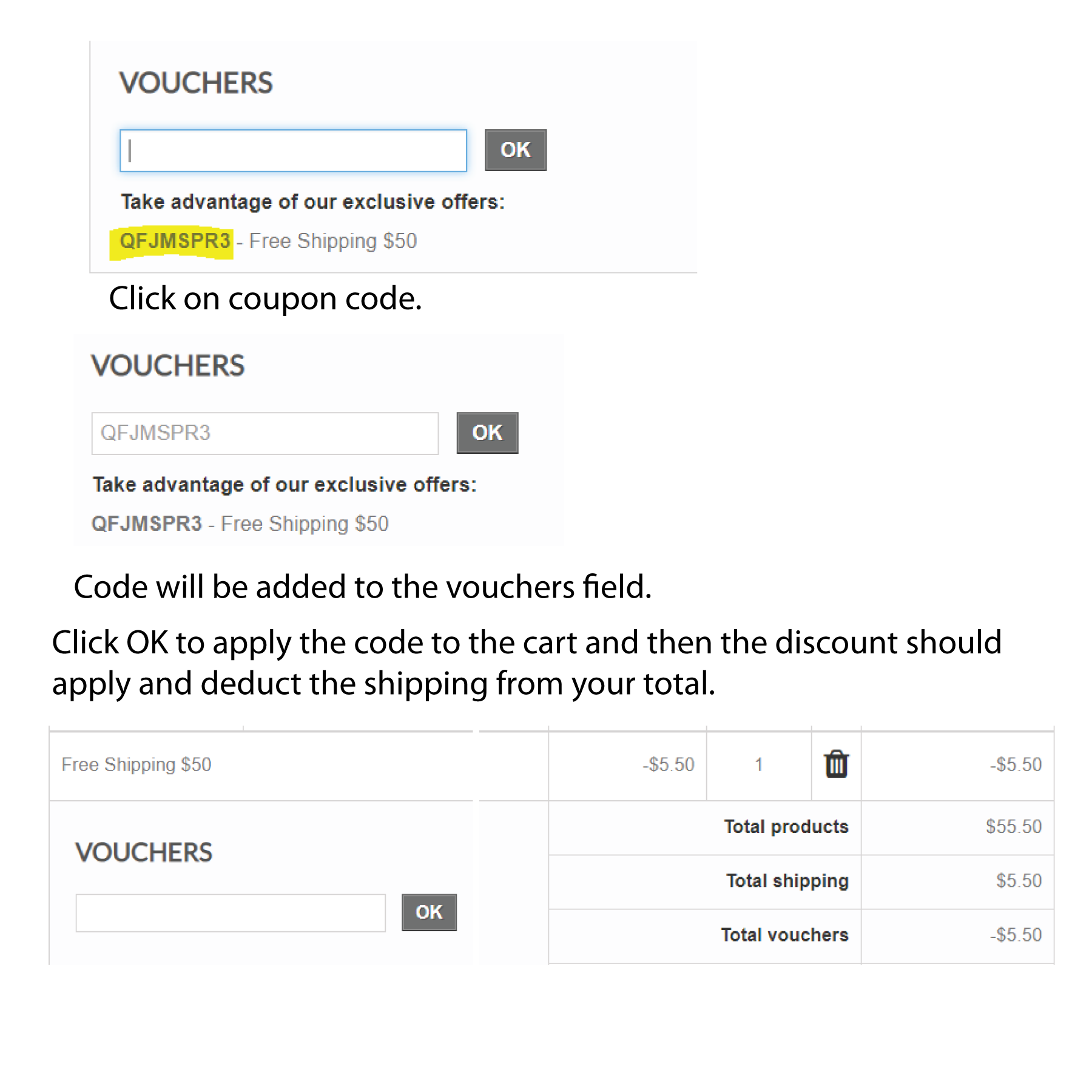Viewport: 1092px width, 1092px height.
Task: Click OK beside the blue-focused empty voucher field
Action: click(x=516, y=150)
